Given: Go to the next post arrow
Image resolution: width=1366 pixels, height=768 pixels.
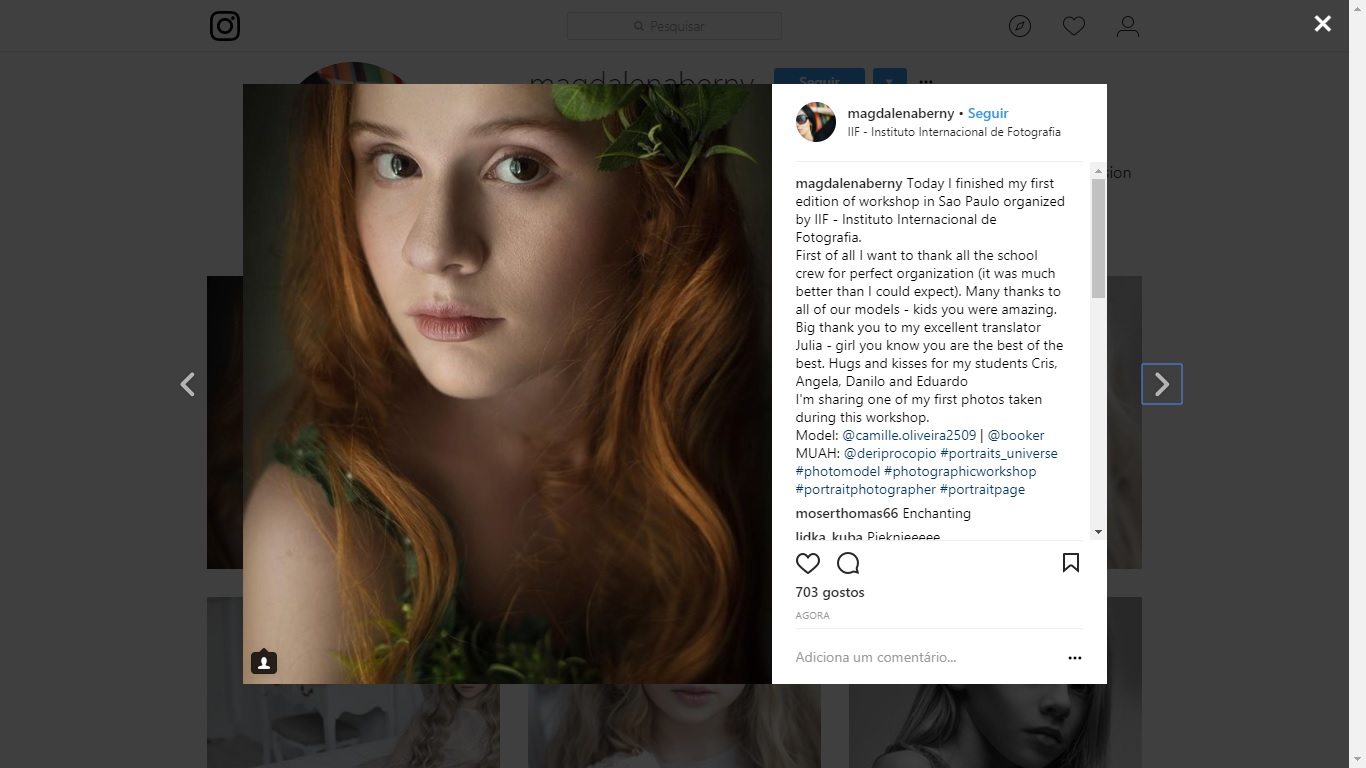Looking at the screenshot, I should [1161, 384].
